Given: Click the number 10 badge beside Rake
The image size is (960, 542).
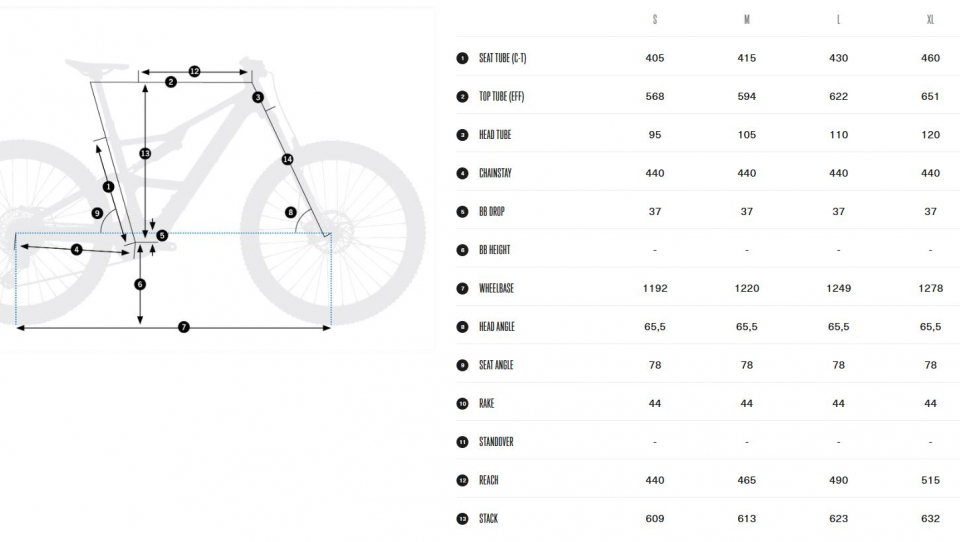Looking at the screenshot, I should click(462, 403).
